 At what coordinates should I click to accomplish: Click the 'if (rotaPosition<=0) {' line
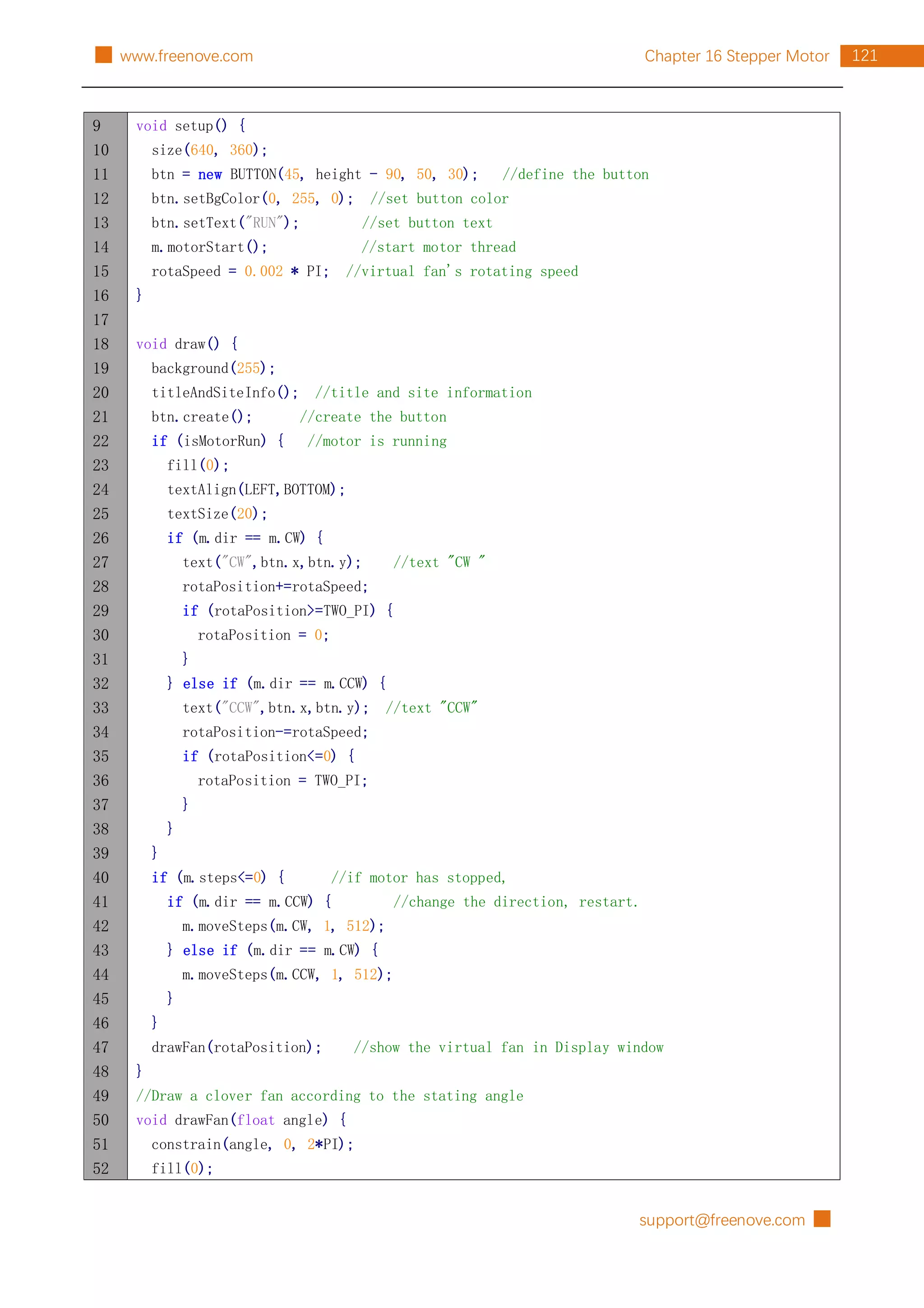pos(268,756)
